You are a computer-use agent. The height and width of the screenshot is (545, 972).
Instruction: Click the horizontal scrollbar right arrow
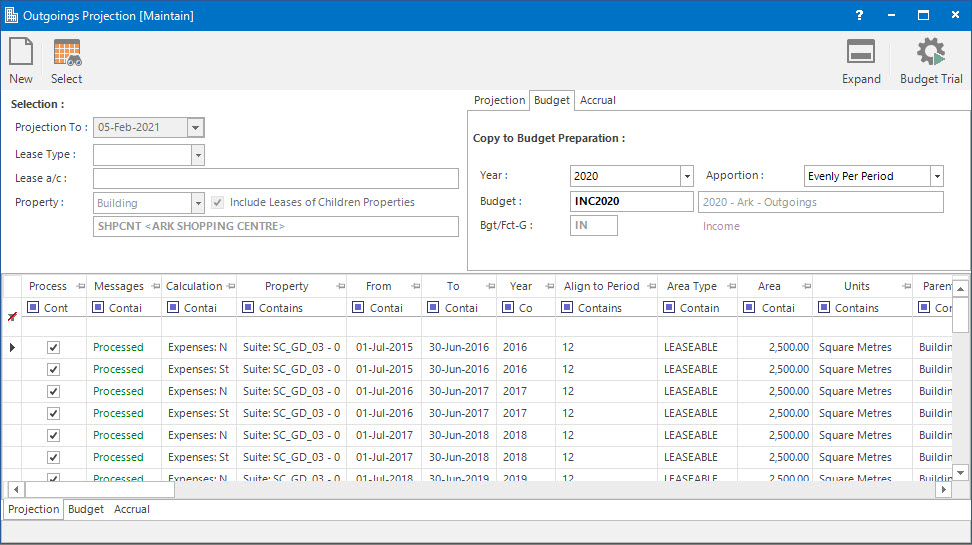click(942, 490)
